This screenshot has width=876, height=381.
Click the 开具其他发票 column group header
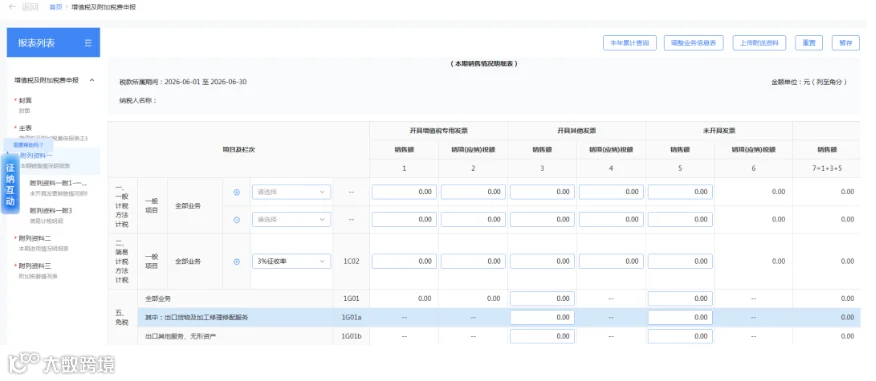(x=577, y=131)
